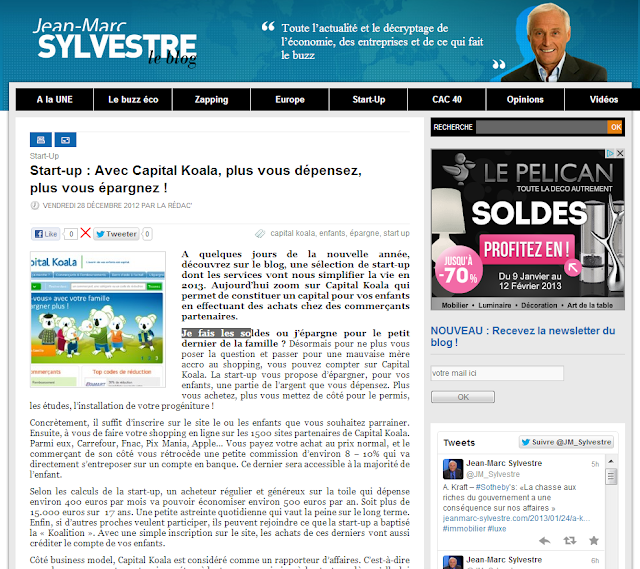Click the Start-Up category label above title
Screen dimensions: 640x569
tap(44, 156)
